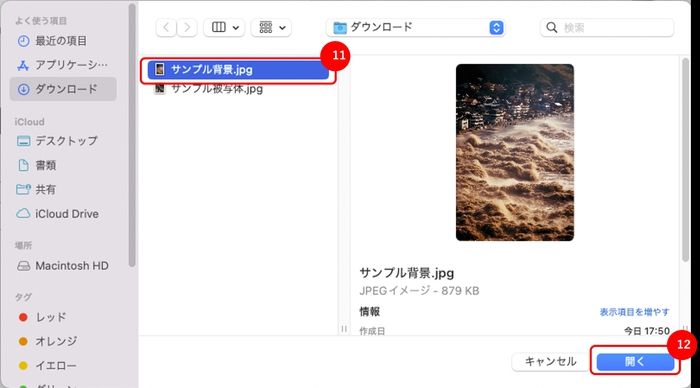The width and height of the screenshot is (700, 388).
Task: Open the item grouping grid dropdown
Action: [x=271, y=28]
